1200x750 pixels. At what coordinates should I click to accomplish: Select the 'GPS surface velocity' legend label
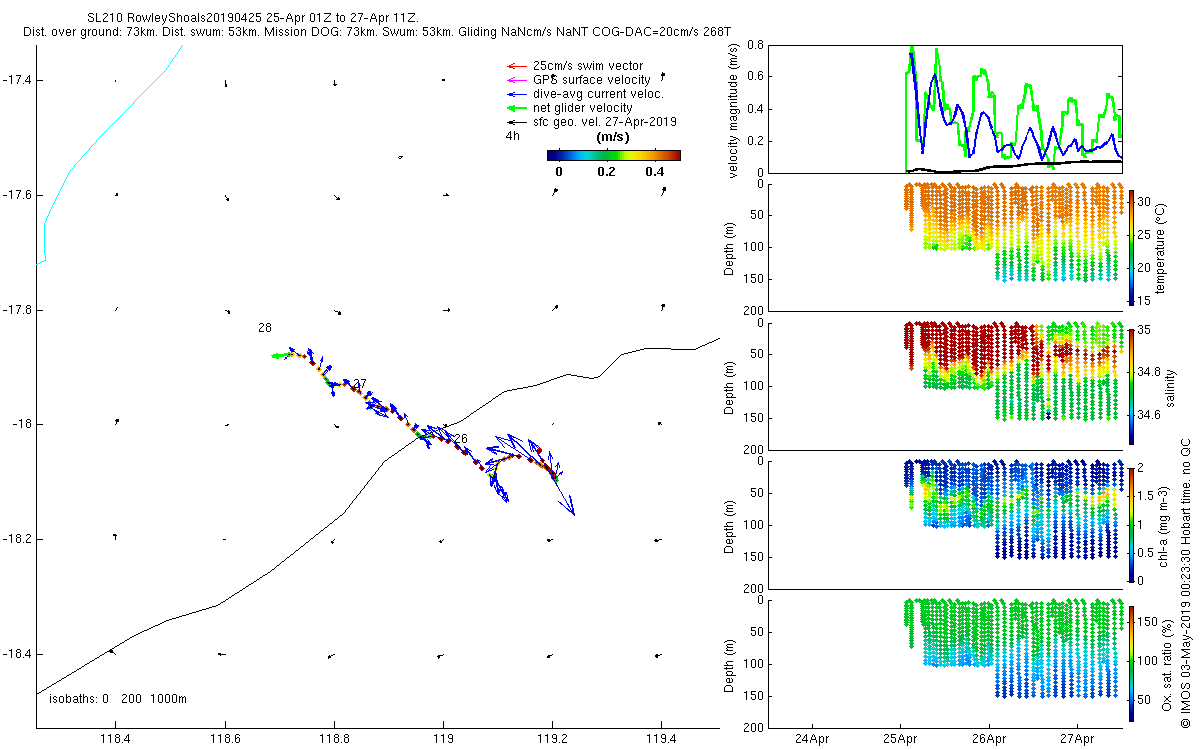[x=592, y=79]
